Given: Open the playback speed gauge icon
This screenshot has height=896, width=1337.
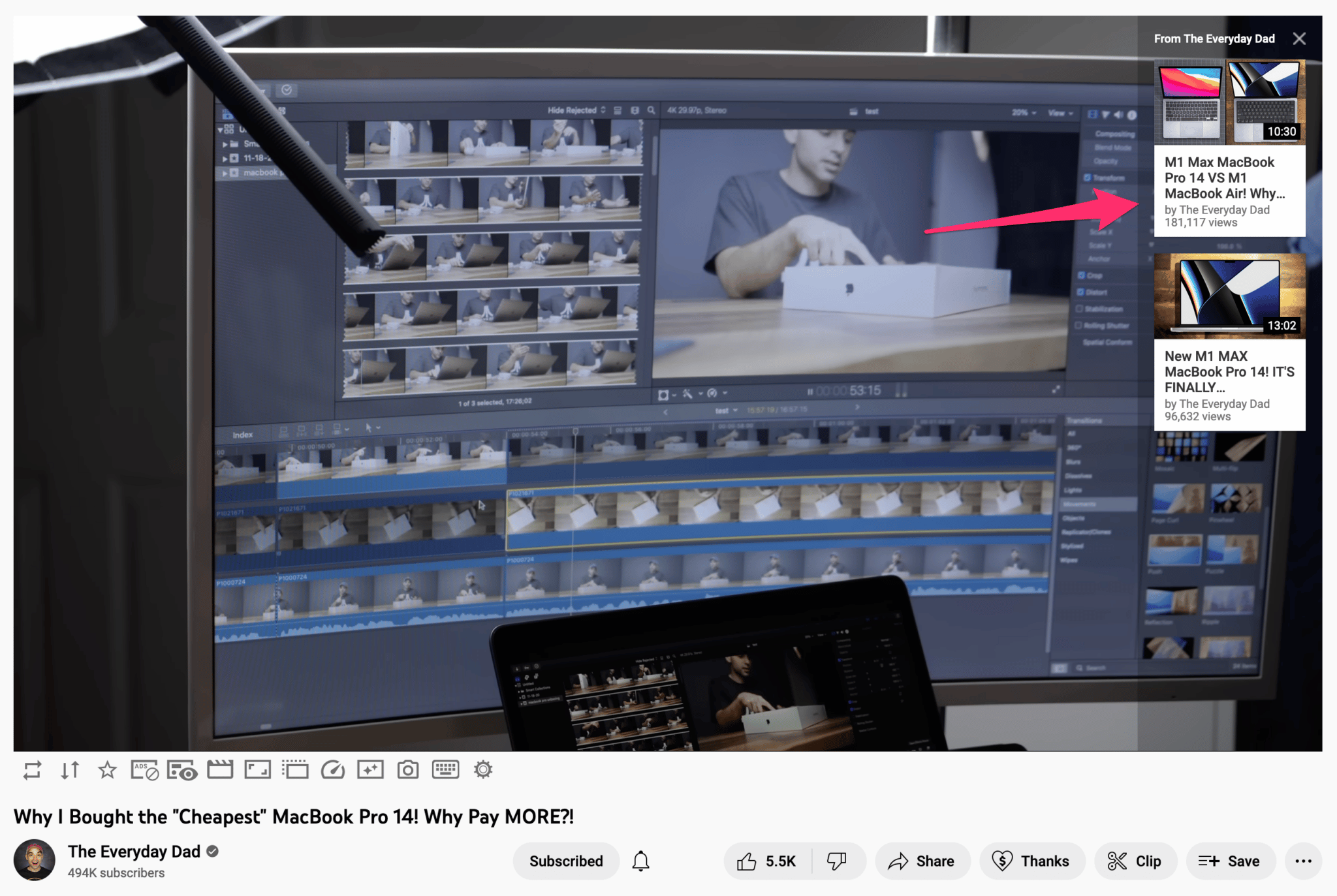Looking at the screenshot, I should [x=333, y=770].
